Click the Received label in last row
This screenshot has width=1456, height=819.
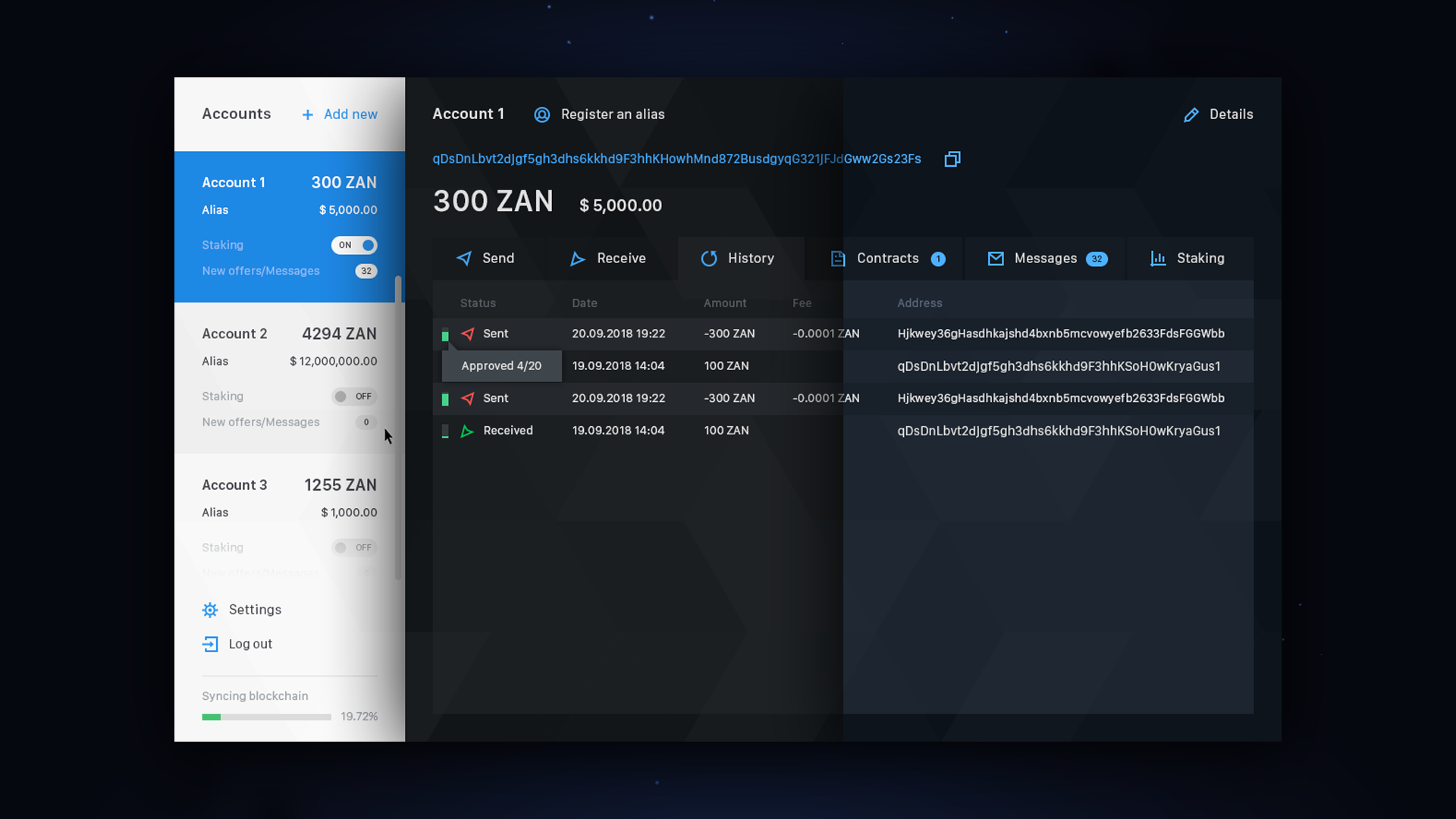[x=508, y=431]
